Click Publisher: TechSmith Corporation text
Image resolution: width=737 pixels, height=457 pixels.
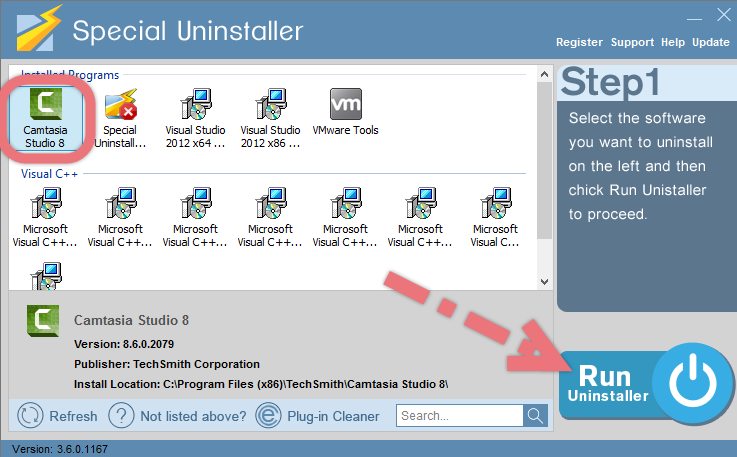click(167, 364)
